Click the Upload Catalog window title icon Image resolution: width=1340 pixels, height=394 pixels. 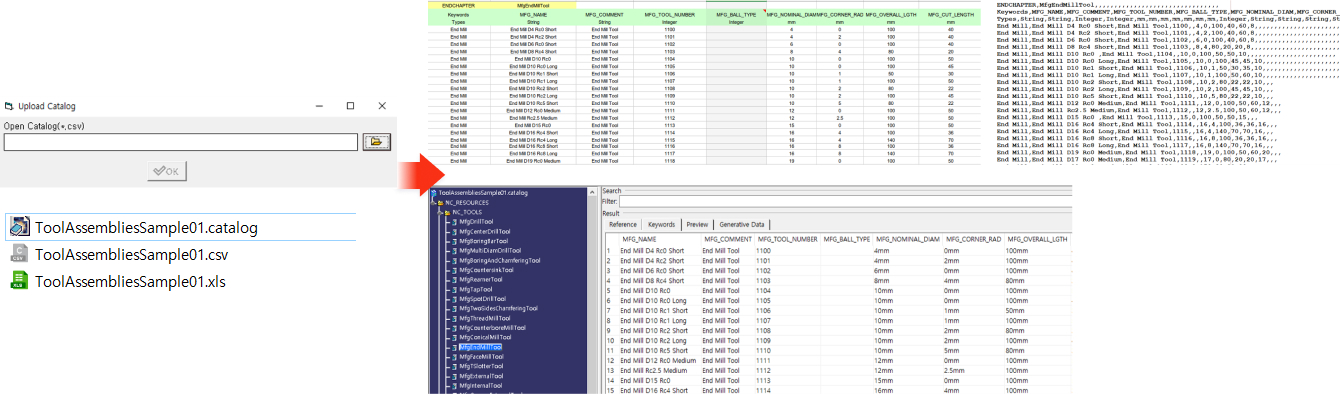click(8, 106)
